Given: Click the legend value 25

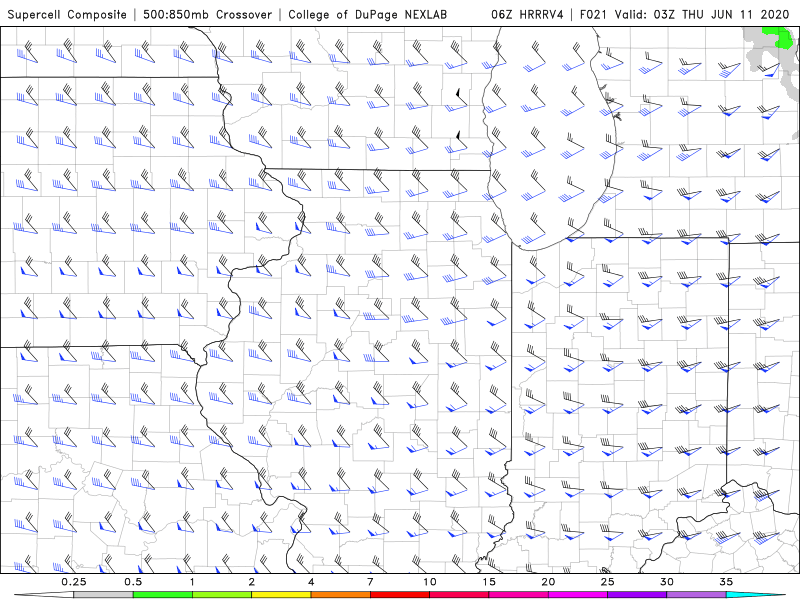Looking at the screenshot, I should pyautogui.click(x=607, y=582).
